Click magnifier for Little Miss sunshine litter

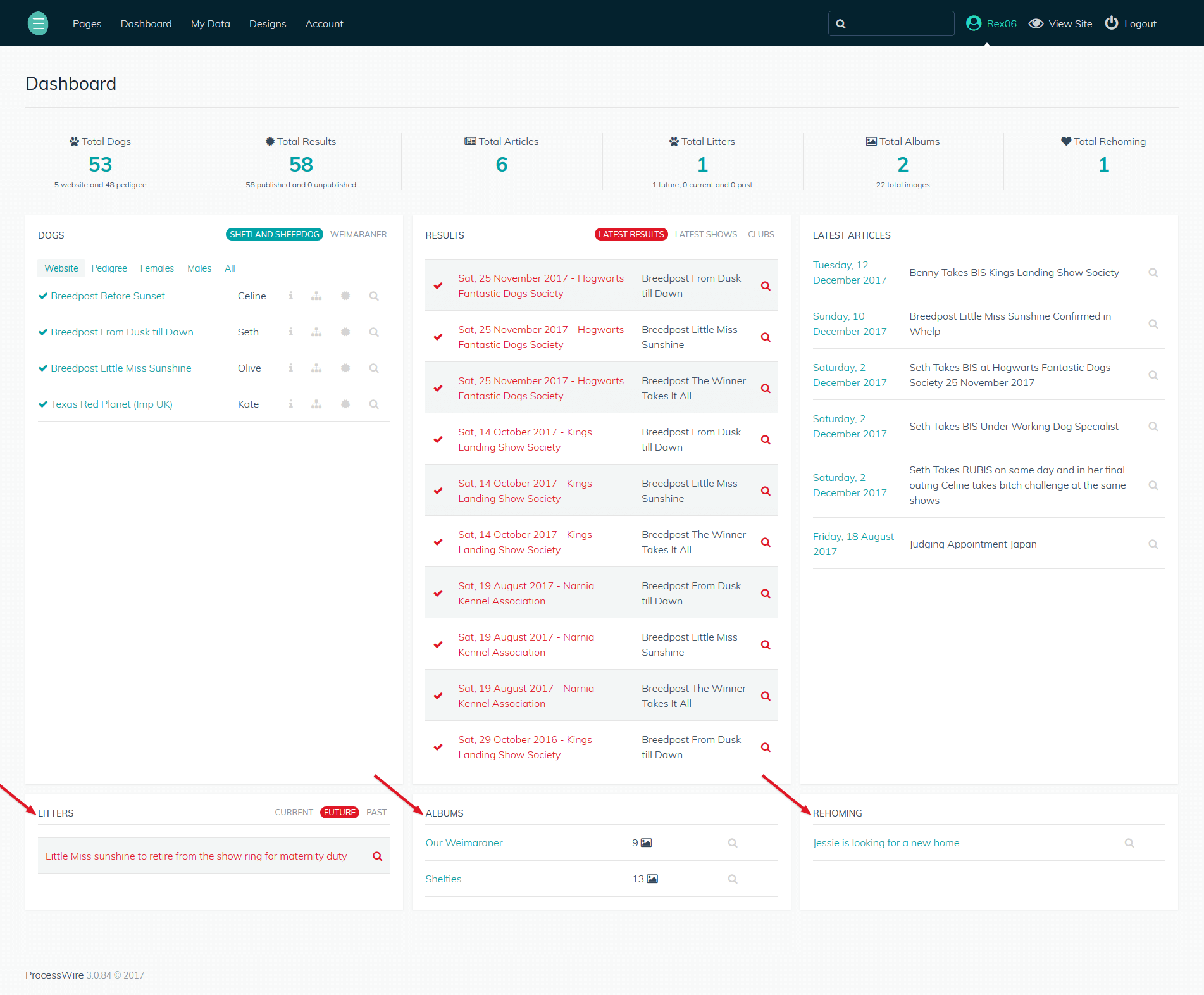[x=378, y=856]
